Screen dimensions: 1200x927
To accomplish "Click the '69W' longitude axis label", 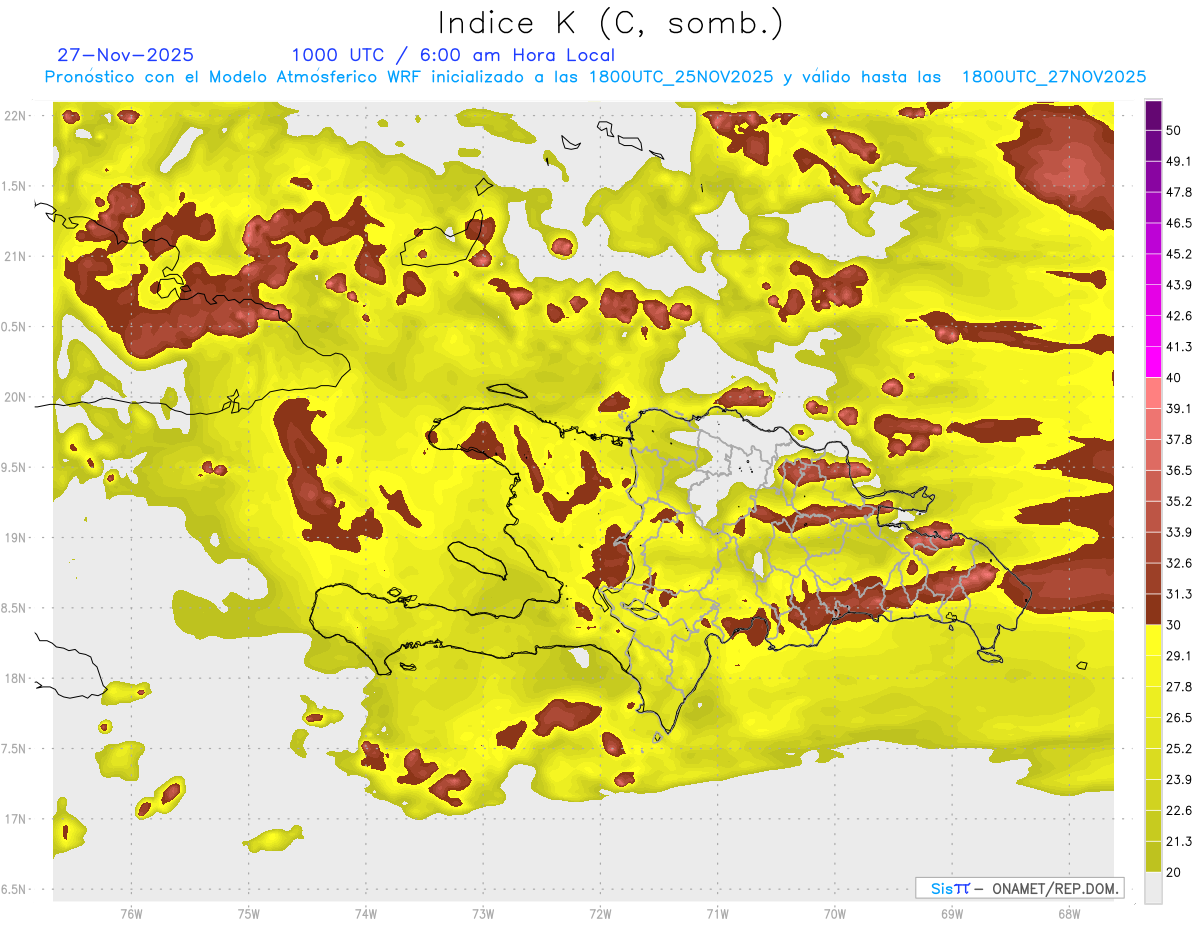I will 951,914.
